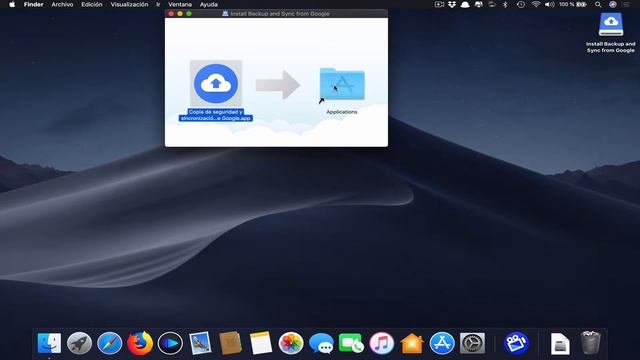This screenshot has height=360, width=640.
Task: Launch Safari from the Dock
Action: coord(109,343)
